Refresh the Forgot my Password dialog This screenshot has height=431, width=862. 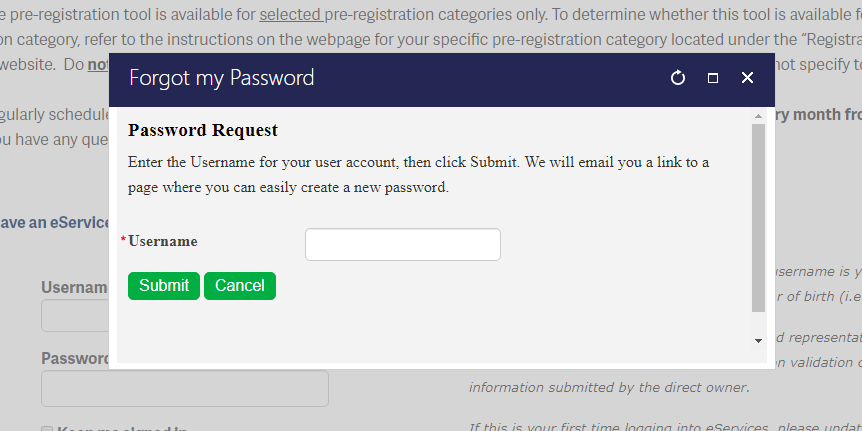678,78
